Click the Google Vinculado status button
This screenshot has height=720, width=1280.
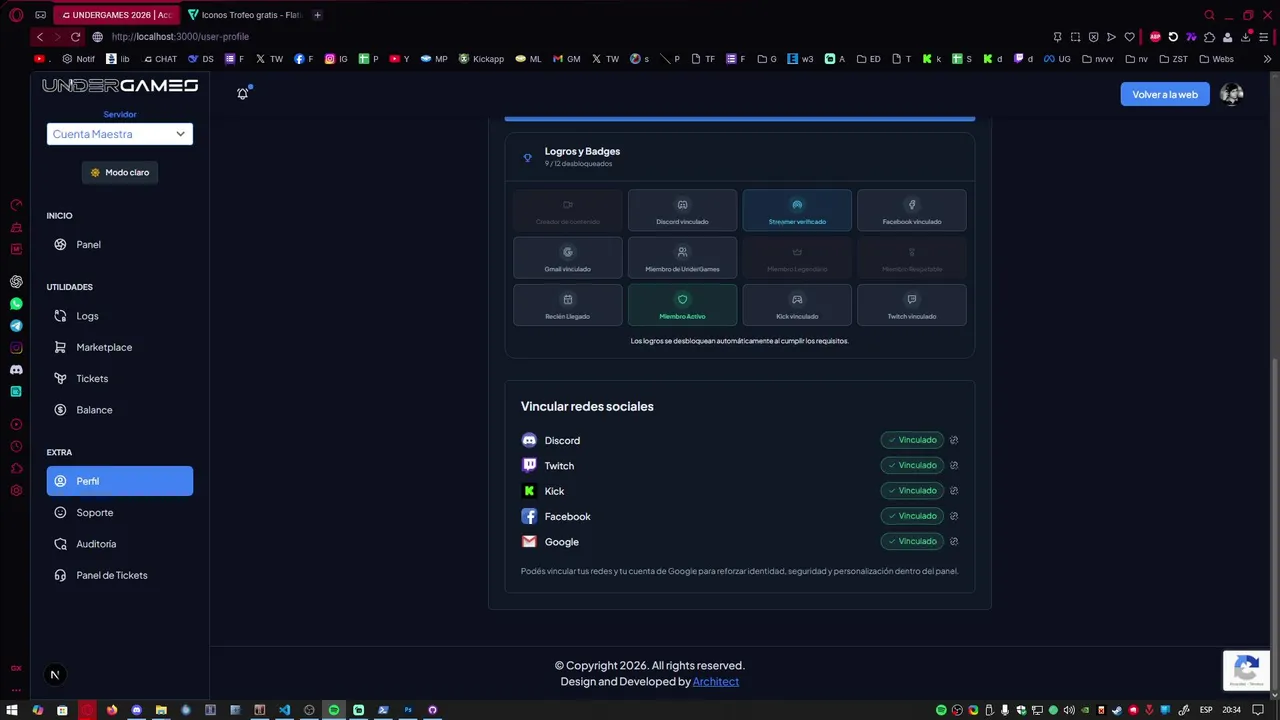click(912, 541)
